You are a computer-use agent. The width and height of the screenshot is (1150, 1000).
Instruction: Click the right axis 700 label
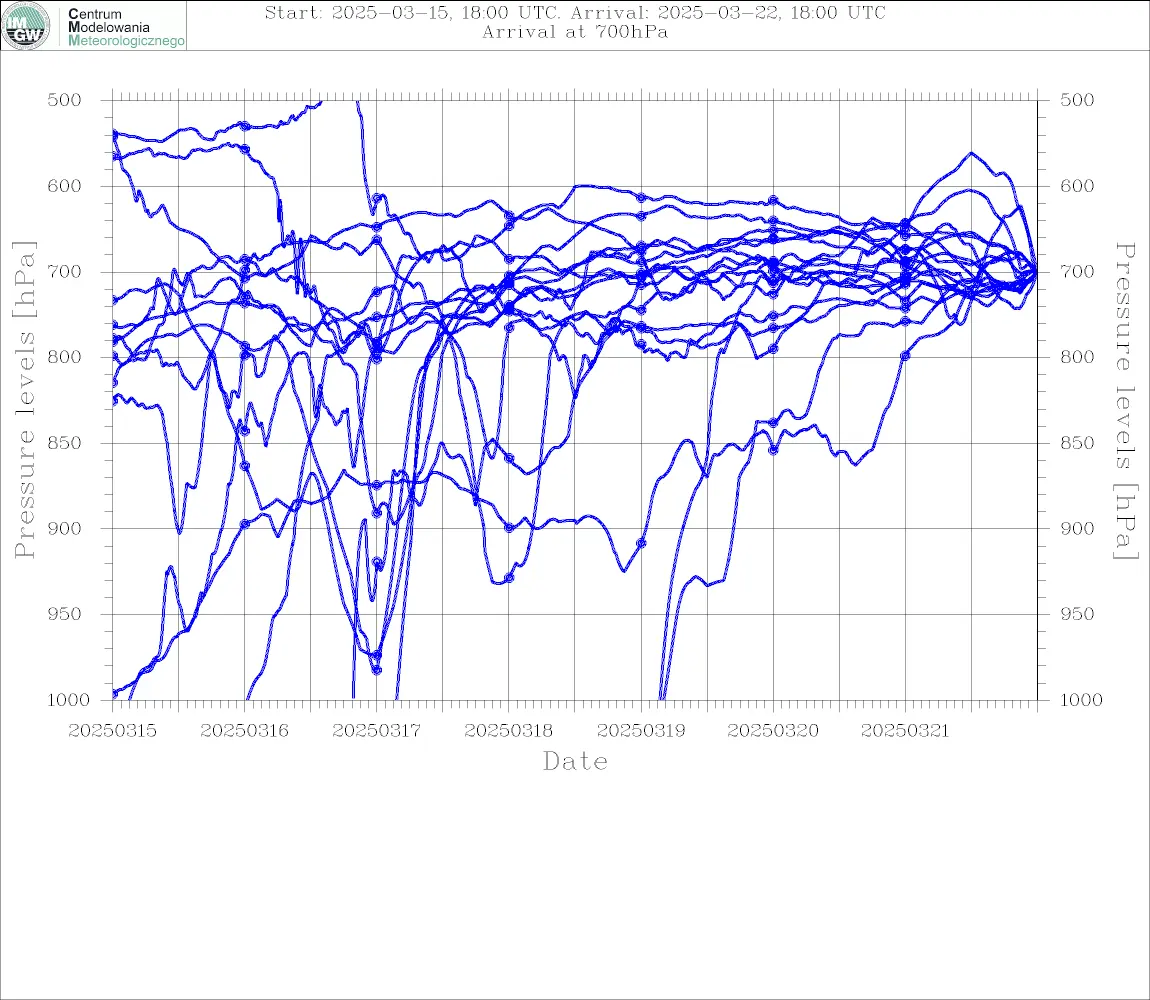[1077, 271]
